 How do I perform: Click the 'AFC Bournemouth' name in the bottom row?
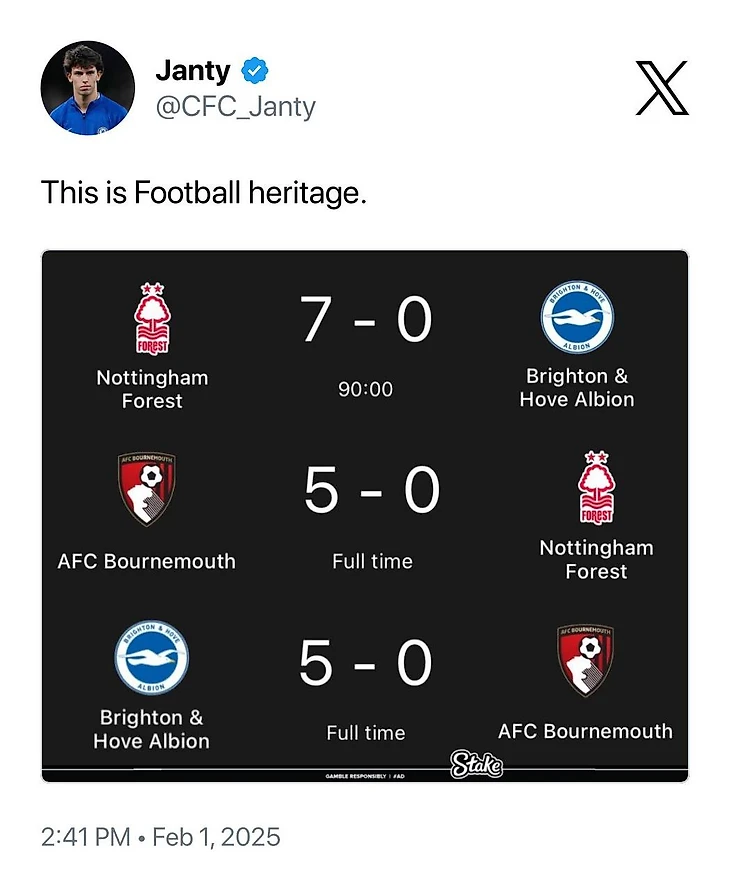click(585, 731)
